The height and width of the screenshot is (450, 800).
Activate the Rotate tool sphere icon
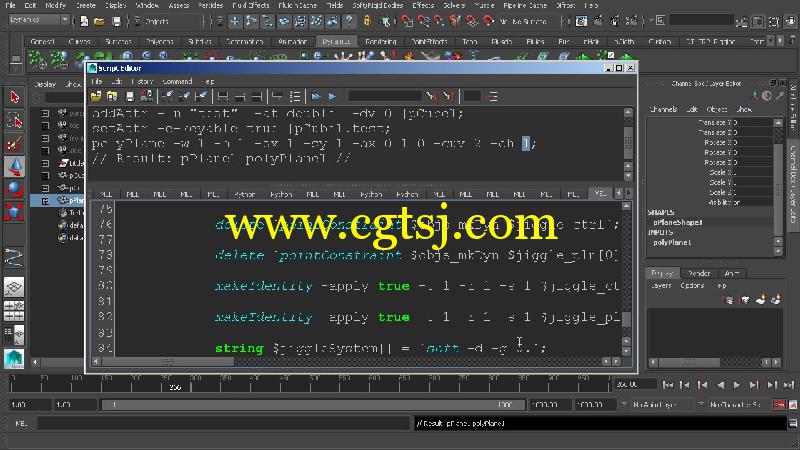[x=14, y=189]
